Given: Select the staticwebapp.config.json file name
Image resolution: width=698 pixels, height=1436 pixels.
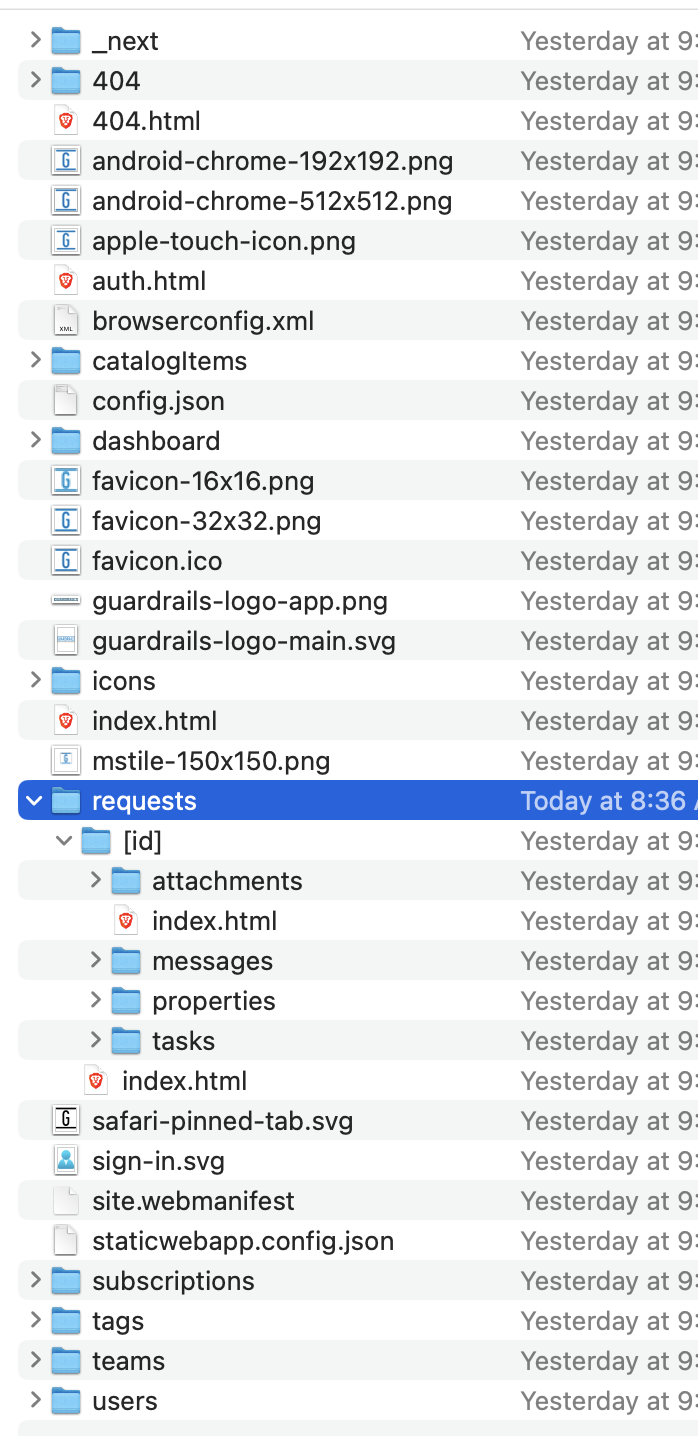Looking at the screenshot, I should pyautogui.click(x=243, y=1241).
